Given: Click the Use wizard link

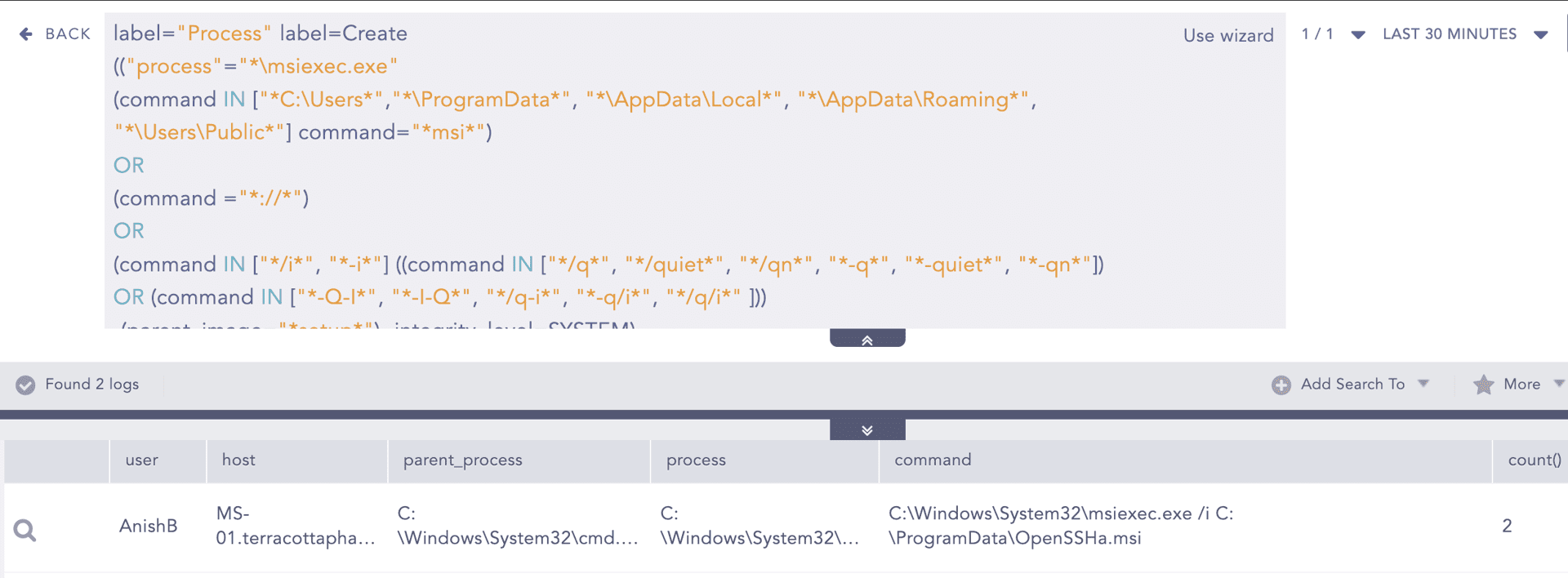Looking at the screenshot, I should [x=1227, y=36].
